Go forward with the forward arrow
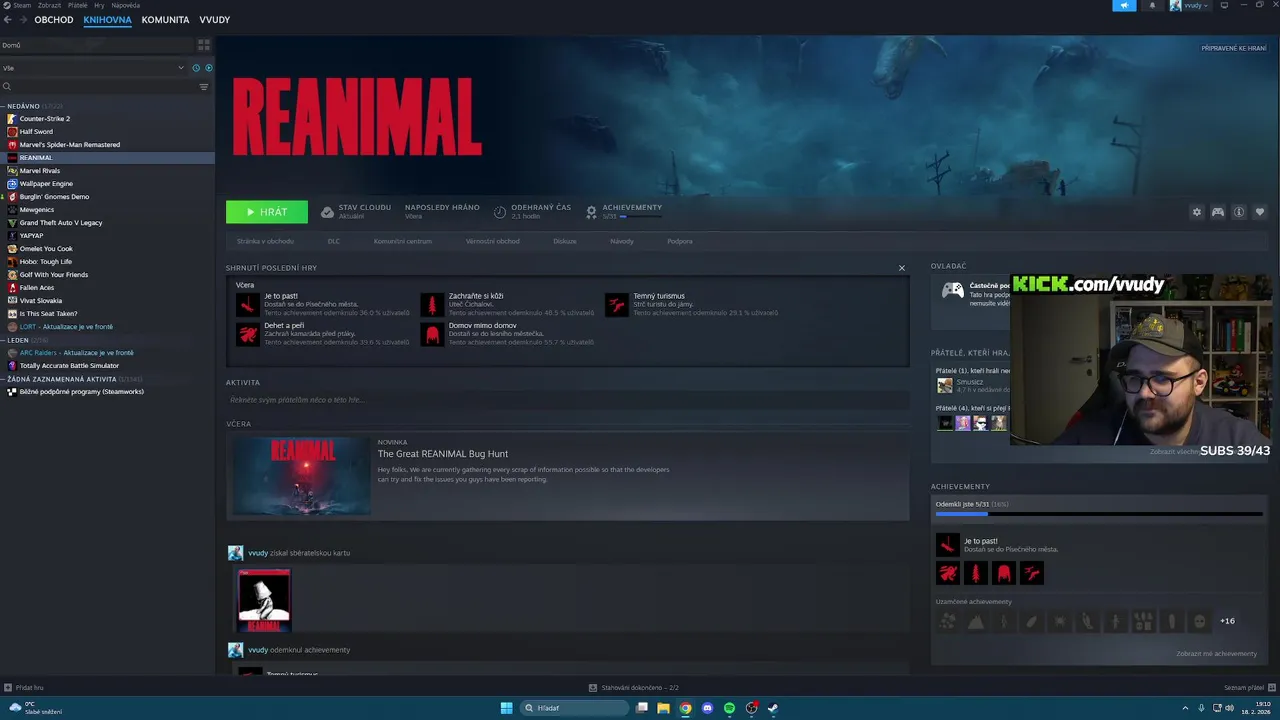Image resolution: width=1280 pixels, height=720 pixels. click(22, 20)
